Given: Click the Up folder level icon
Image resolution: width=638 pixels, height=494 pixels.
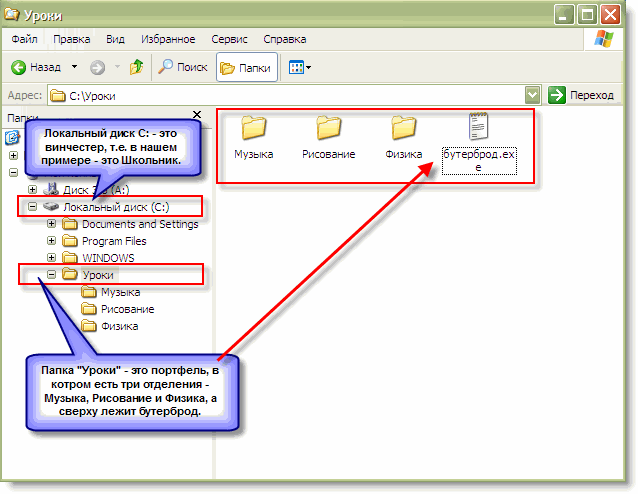Looking at the screenshot, I should pos(136,67).
